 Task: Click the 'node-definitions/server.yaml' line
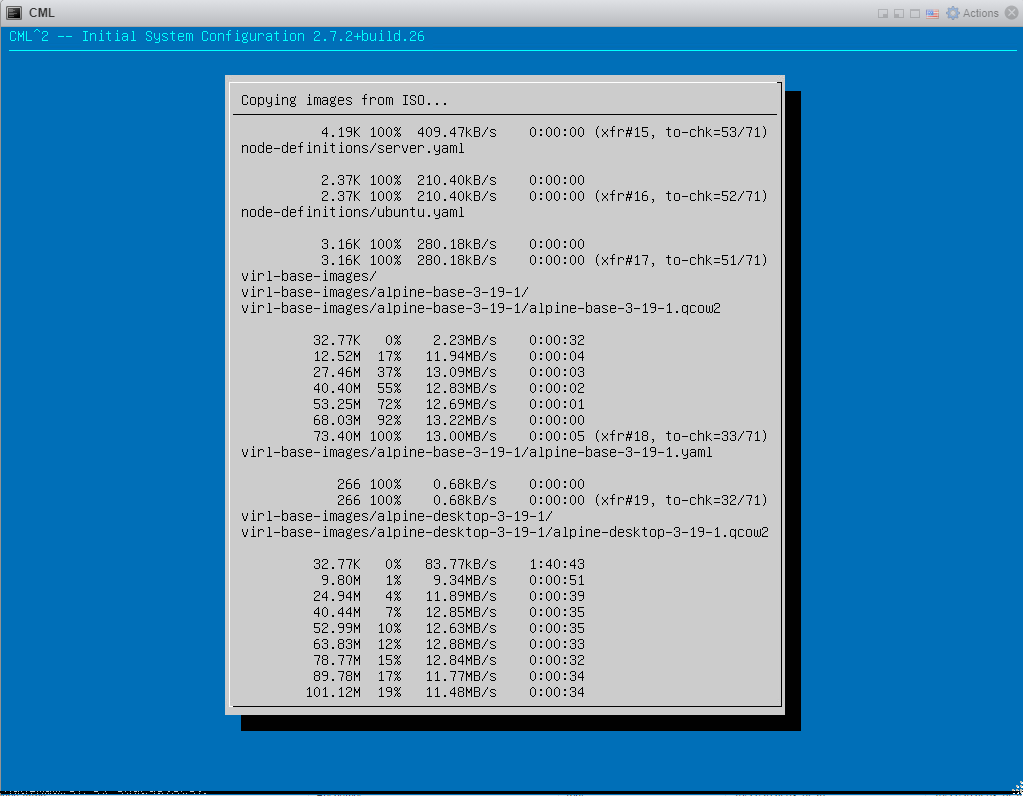pyautogui.click(x=352, y=149)
